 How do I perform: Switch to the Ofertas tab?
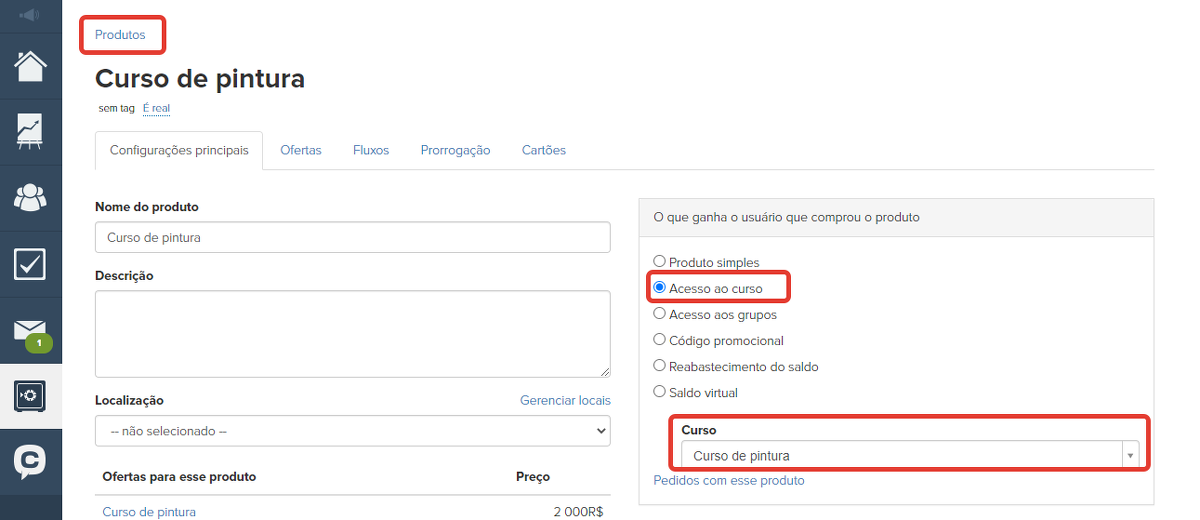point(301,150)
